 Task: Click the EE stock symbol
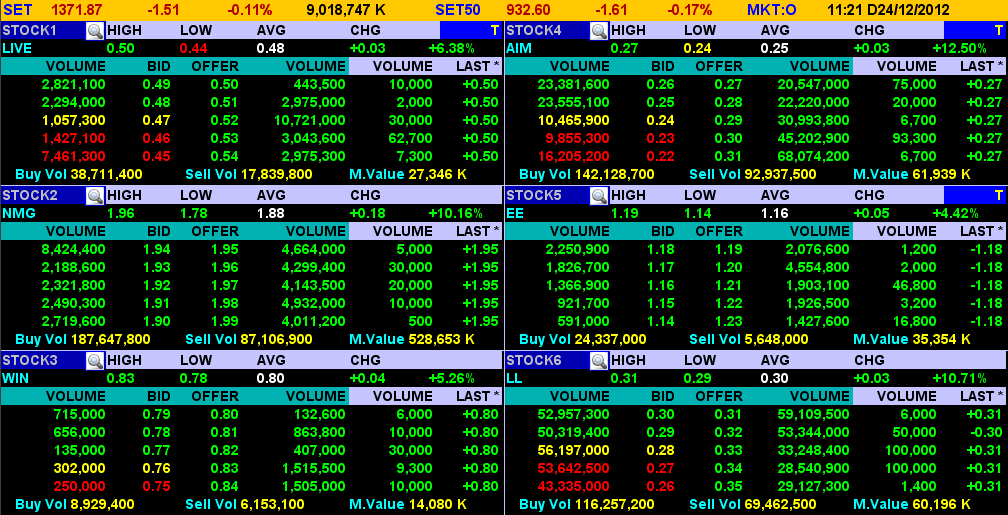(516, 213)
